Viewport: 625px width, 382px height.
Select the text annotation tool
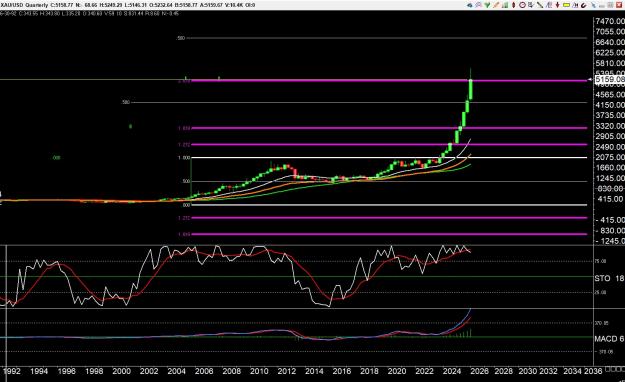[548, 5]
